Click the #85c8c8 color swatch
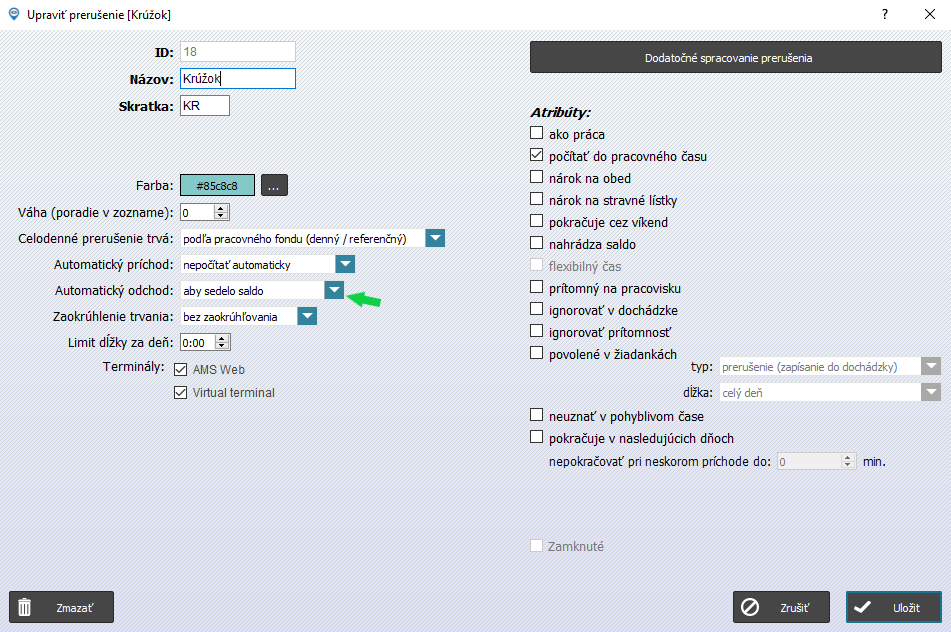This screenshot has height=632, width=951. (x=217, y=185)
